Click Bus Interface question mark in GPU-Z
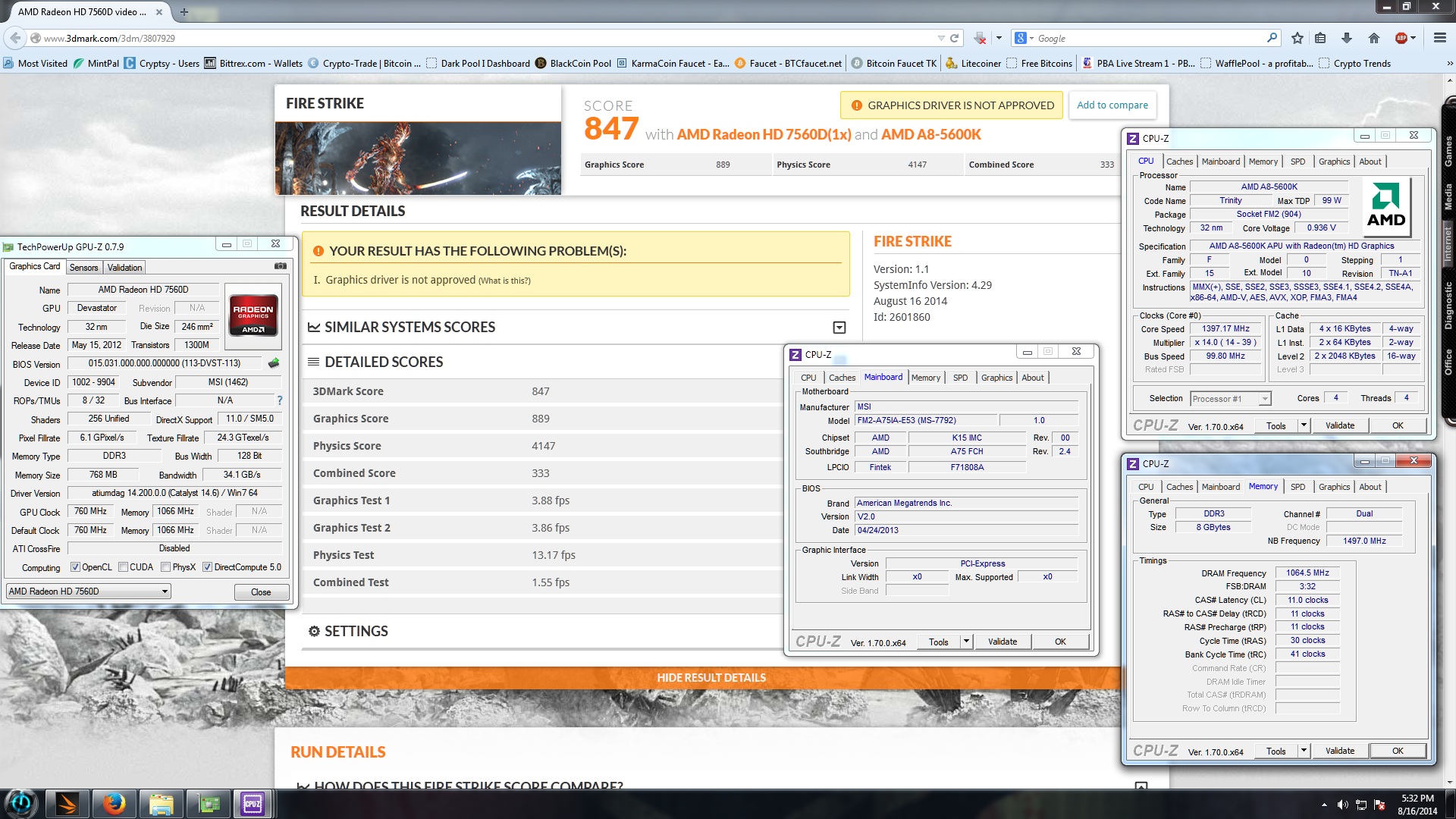This screenshot has height=819, width=1456. [x=279, y=400]
